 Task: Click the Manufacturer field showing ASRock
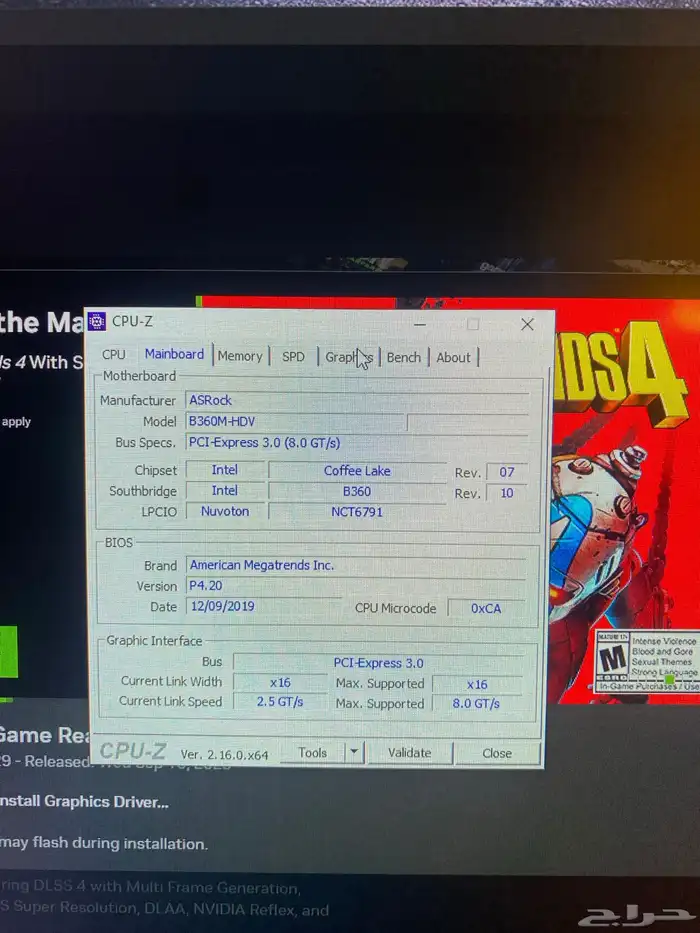click(x=356, y=400)
